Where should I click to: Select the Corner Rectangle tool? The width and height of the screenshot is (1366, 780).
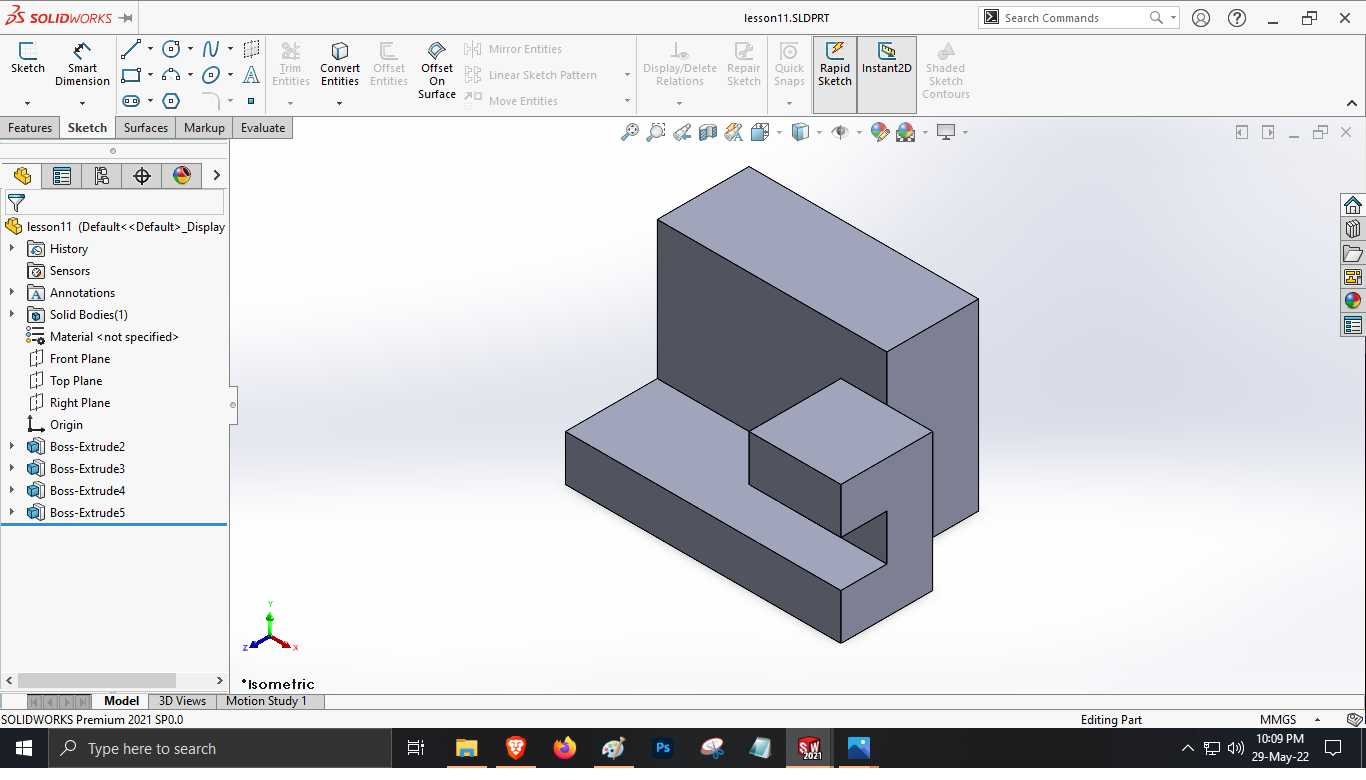131,75
